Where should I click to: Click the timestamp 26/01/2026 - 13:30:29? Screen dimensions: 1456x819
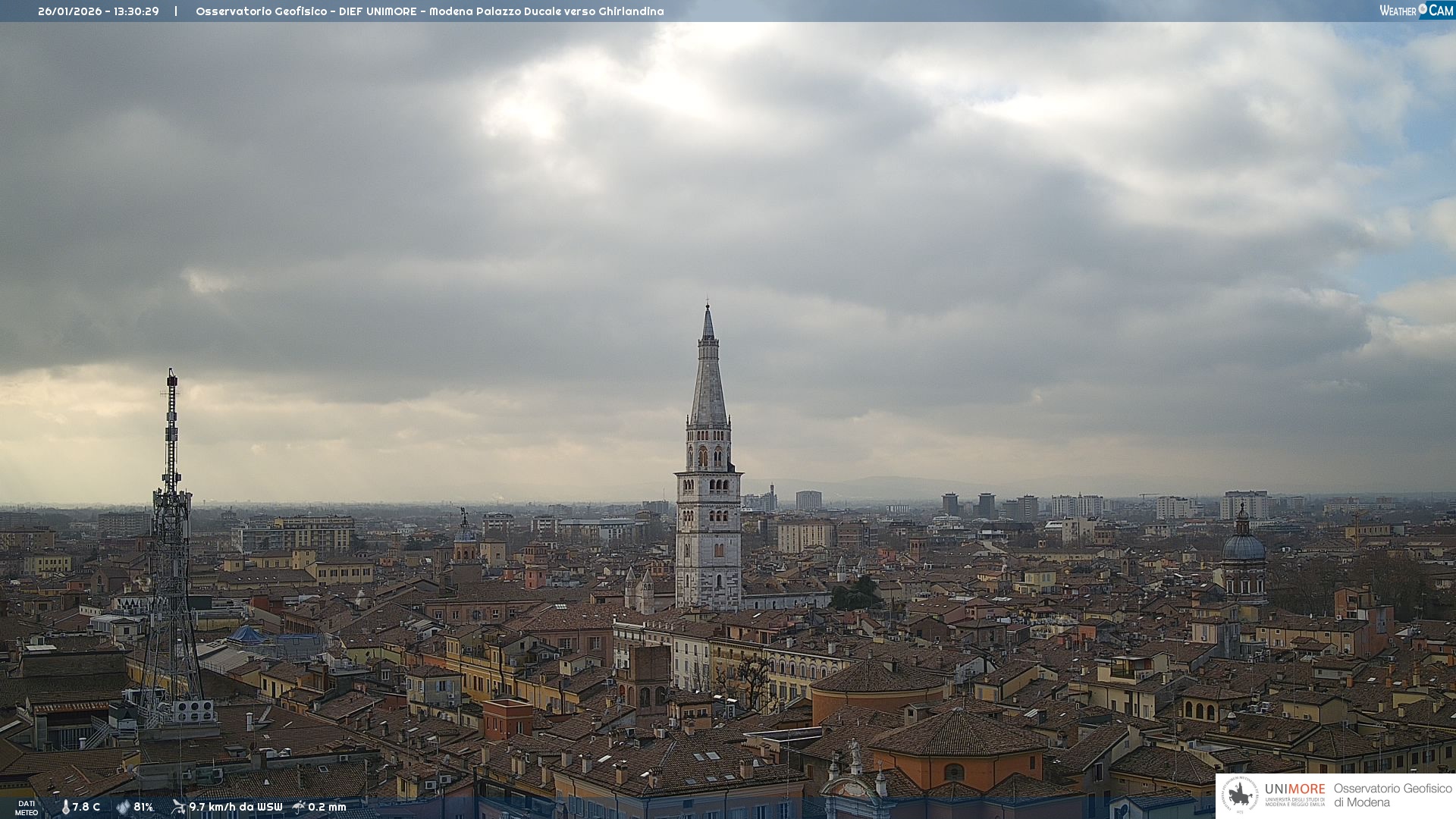click(99, 11)
